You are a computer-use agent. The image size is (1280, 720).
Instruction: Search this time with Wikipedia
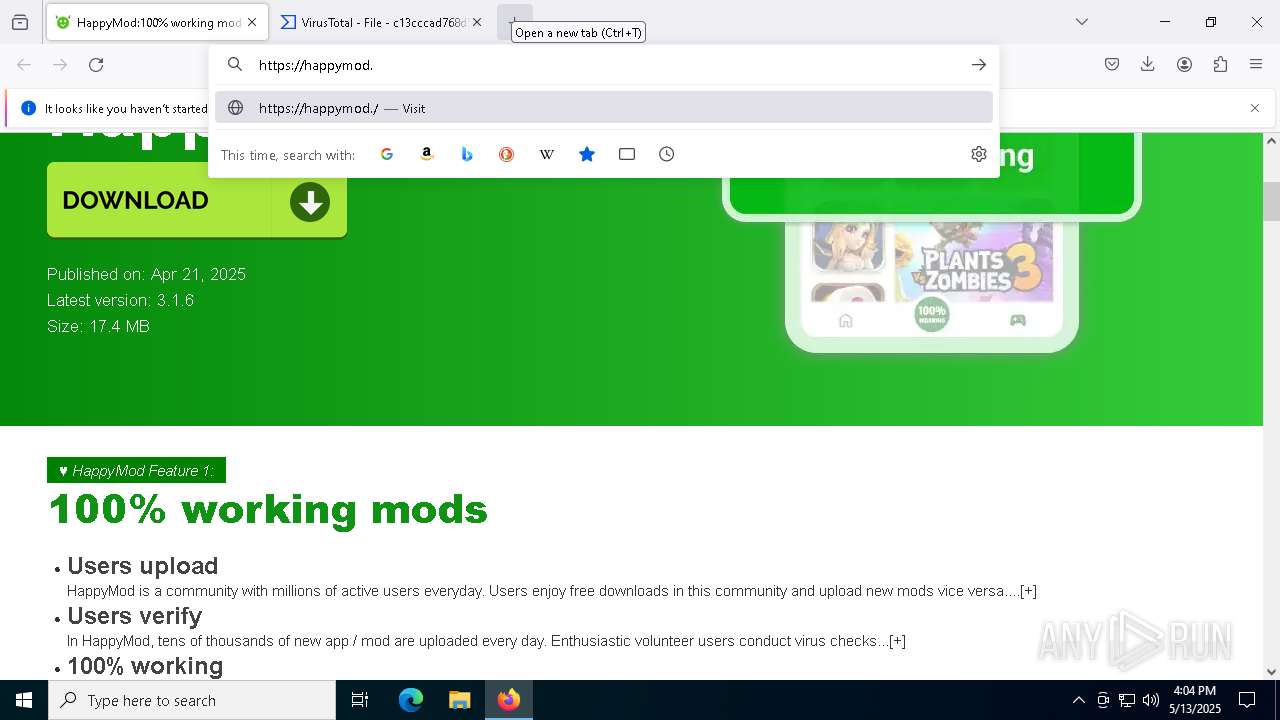[547, 154]
